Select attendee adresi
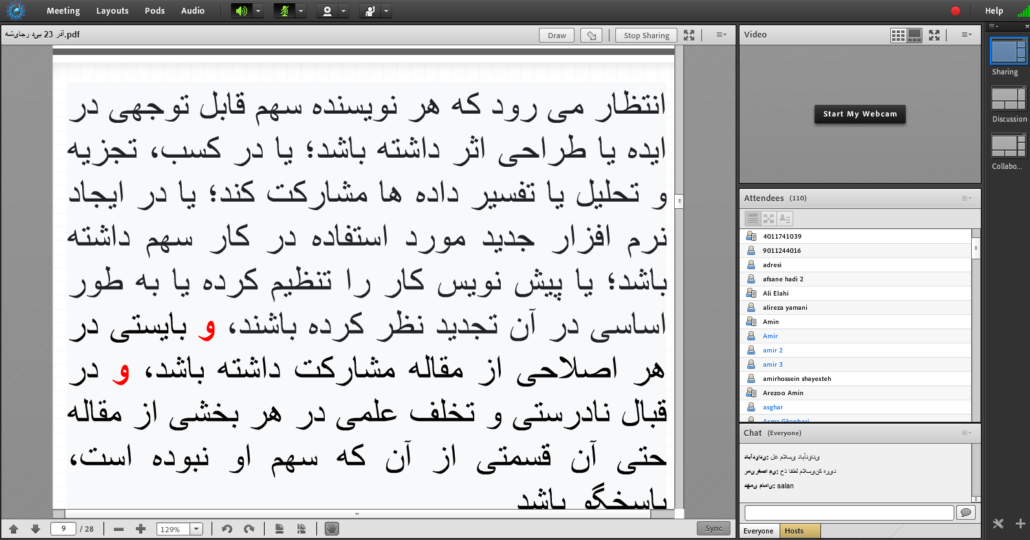Screen dimensions: 1030x540 click(x=856, y=265)
